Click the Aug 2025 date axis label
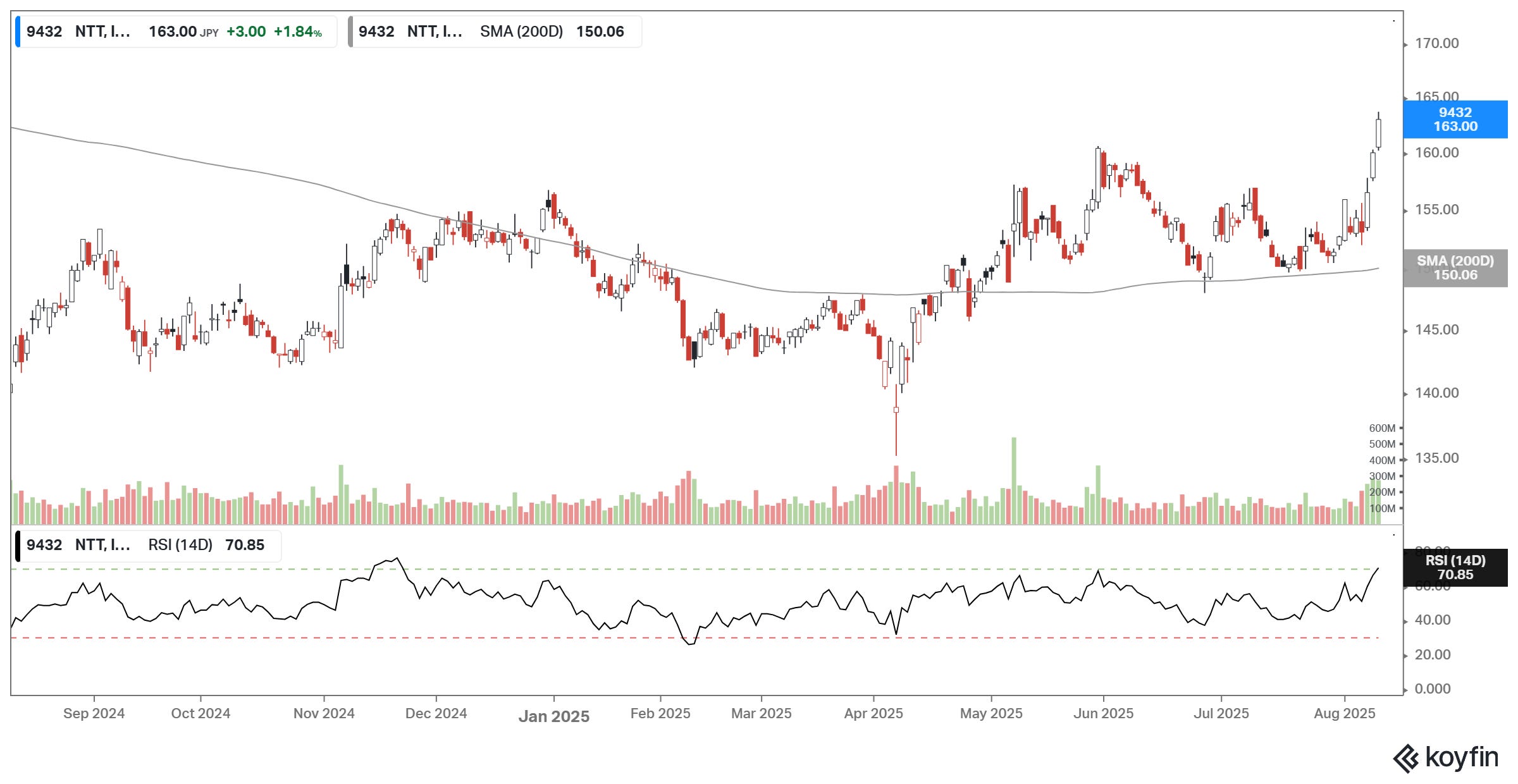Screen dimensions: 1518x784 tap(1344, 714)
